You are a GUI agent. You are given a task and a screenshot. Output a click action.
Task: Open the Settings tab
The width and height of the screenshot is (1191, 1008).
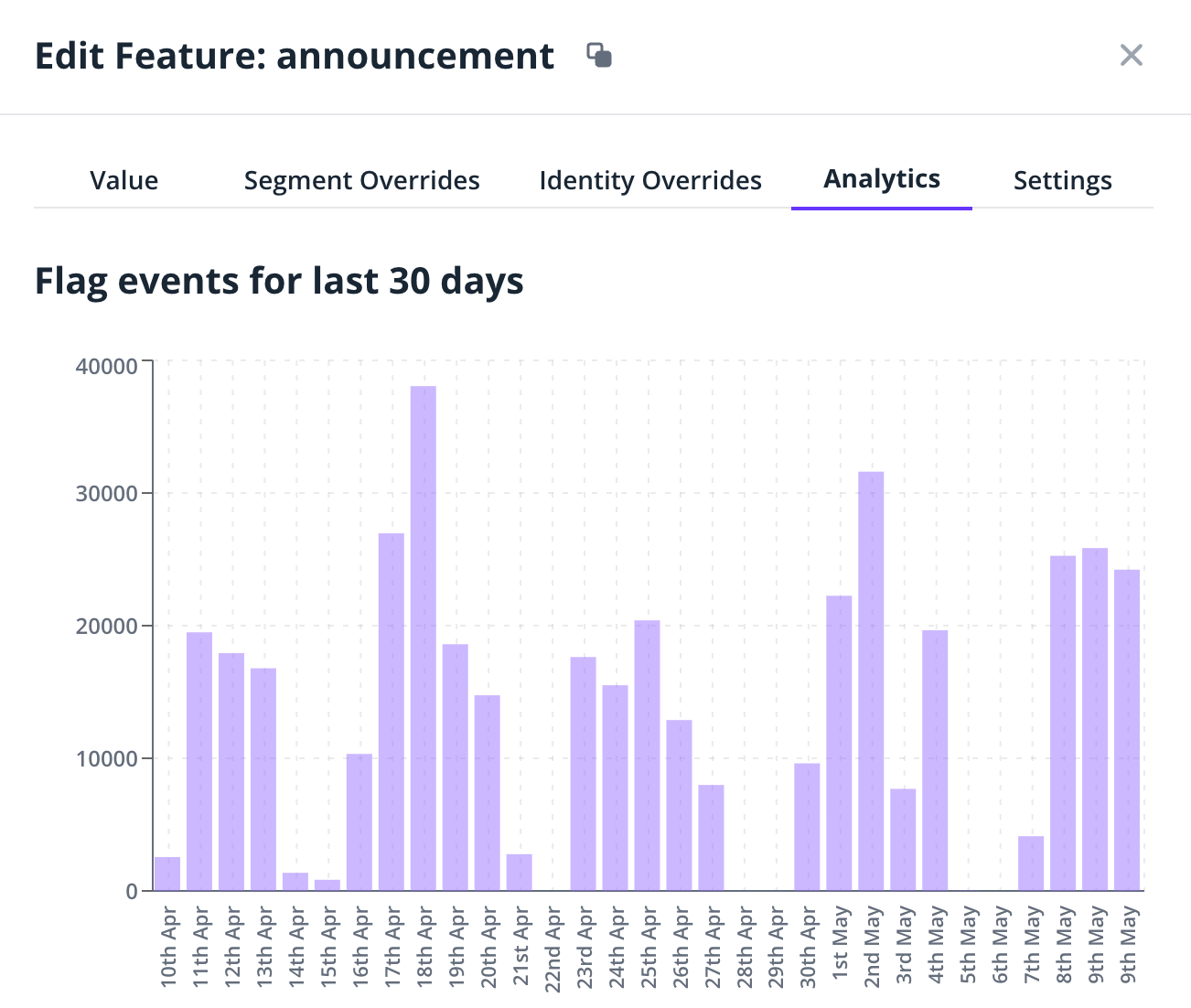[1063, 180]
